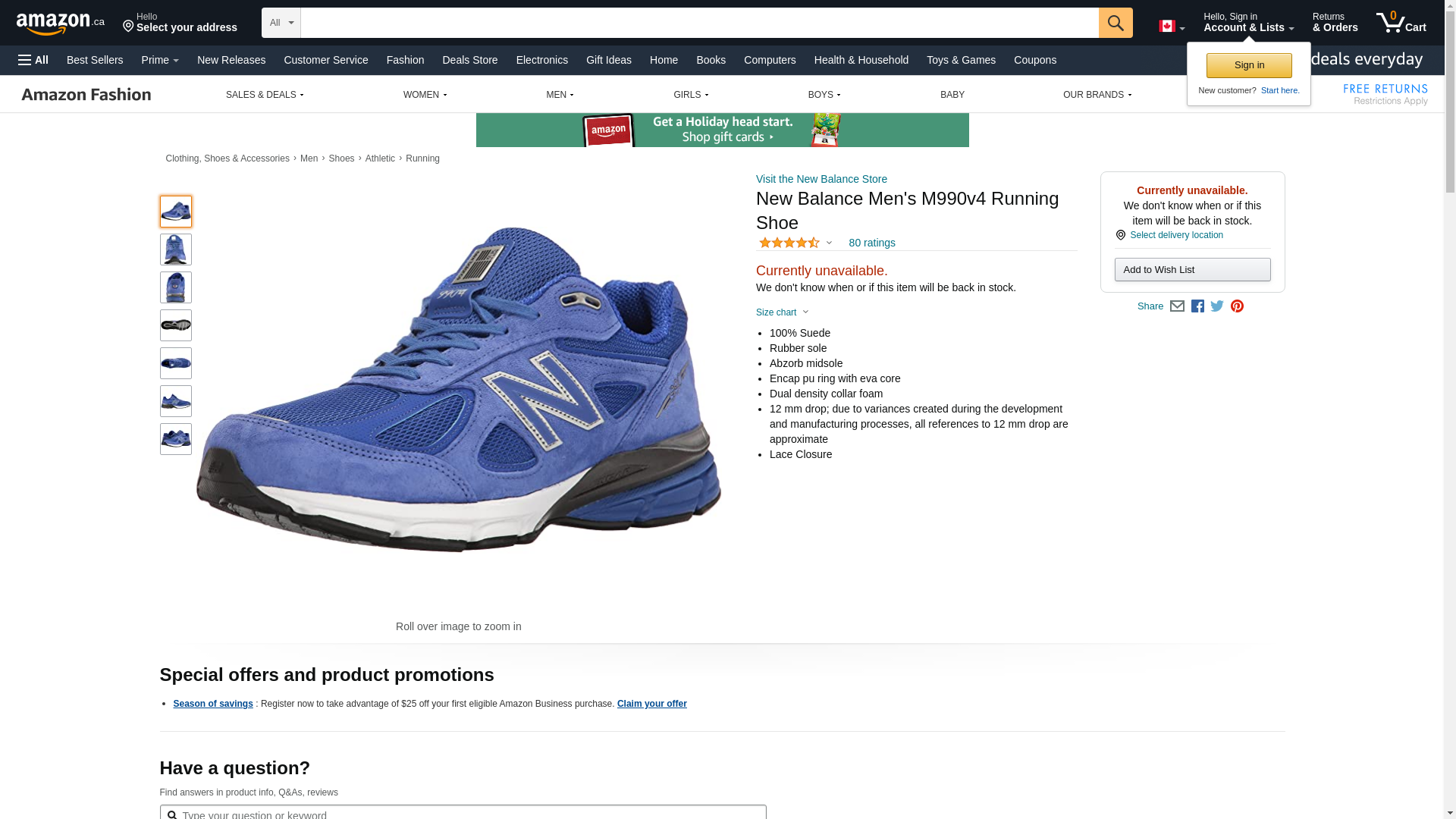
Task: Click the Add to Wish List button
Action: click(1192, 270)
